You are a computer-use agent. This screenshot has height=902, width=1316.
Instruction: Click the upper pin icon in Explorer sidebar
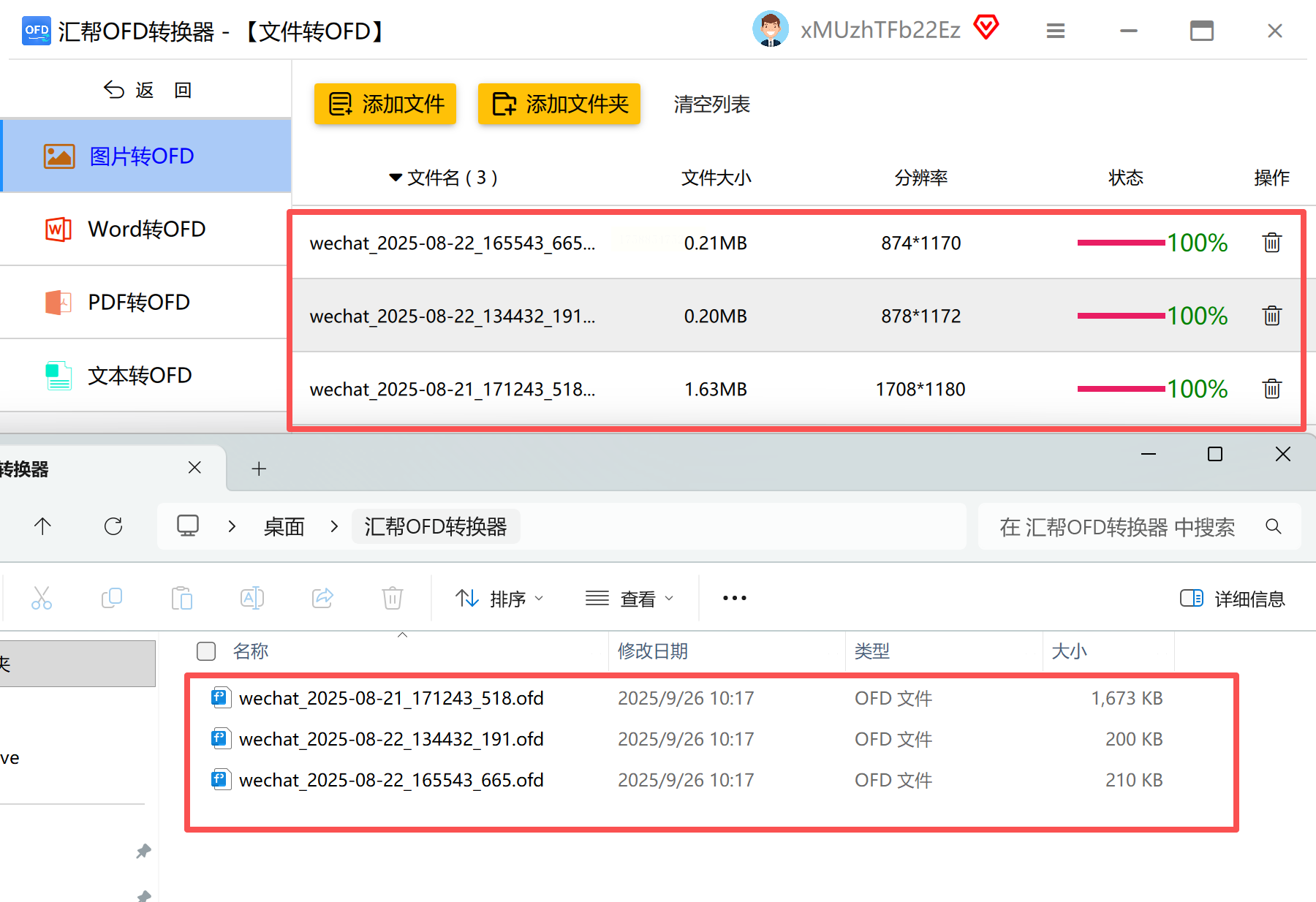coord(143,852)
